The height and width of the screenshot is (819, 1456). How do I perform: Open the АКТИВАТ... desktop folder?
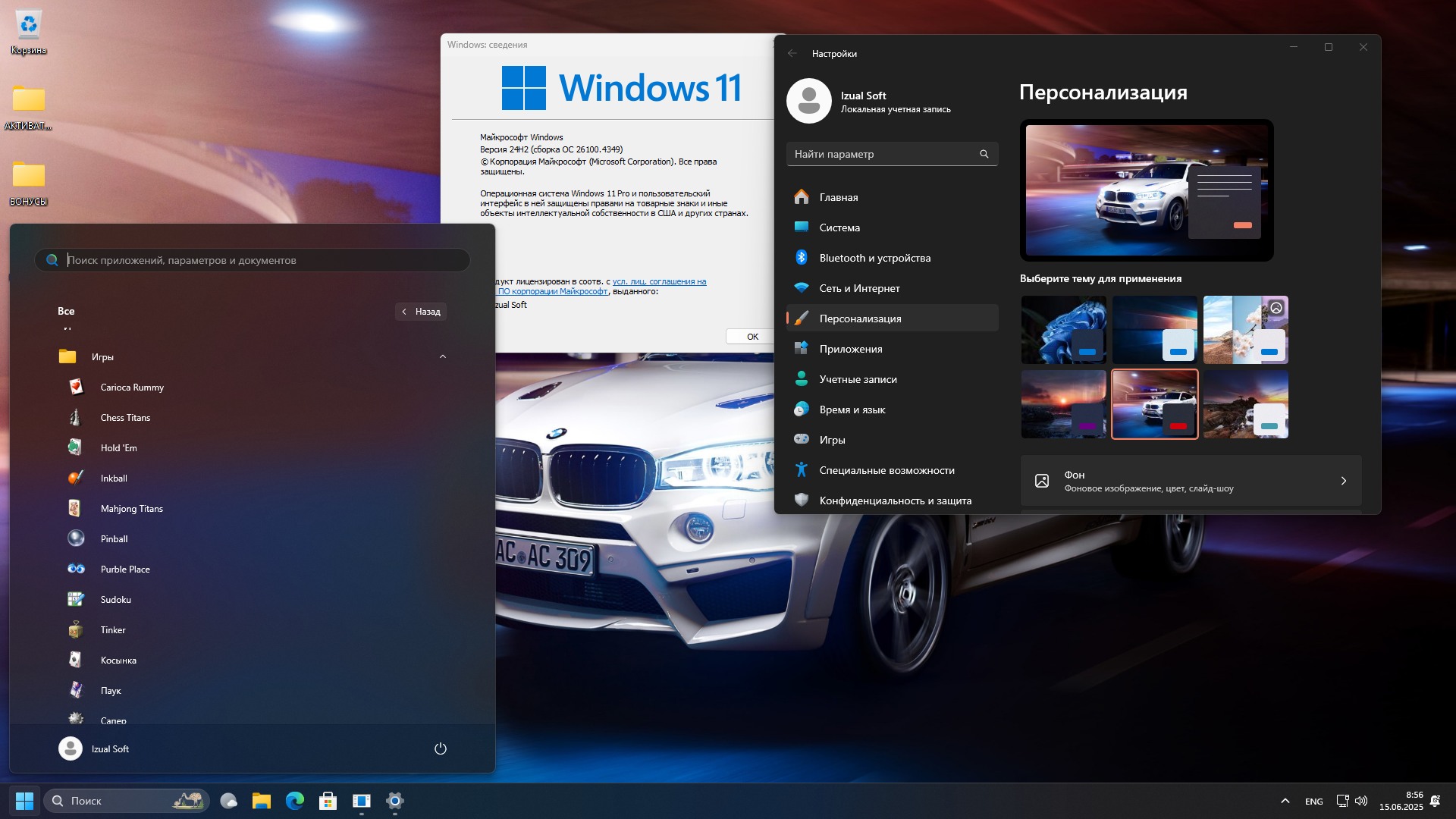29,108
